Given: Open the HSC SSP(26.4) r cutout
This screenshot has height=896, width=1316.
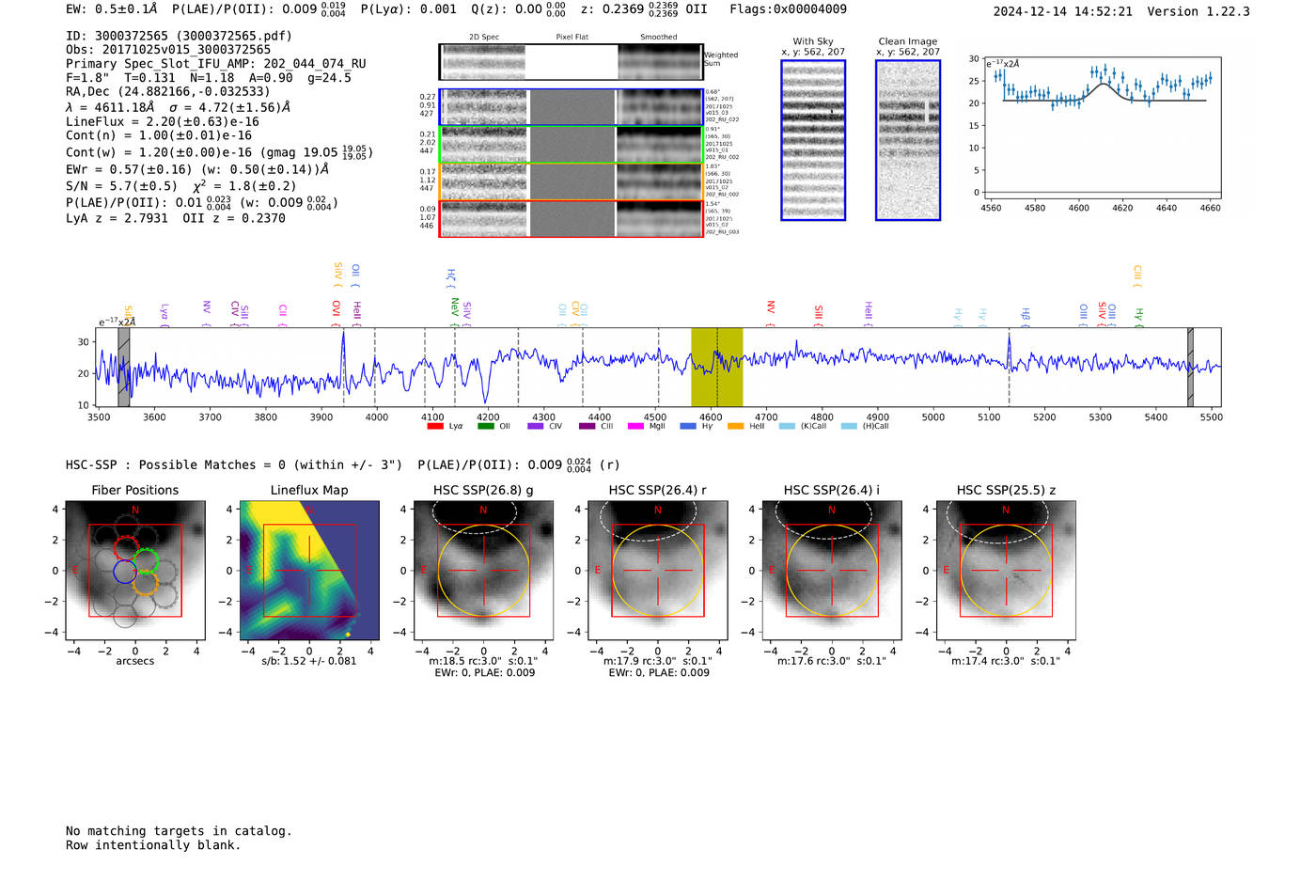Looking at the screenshot, I should coord(658,571).
